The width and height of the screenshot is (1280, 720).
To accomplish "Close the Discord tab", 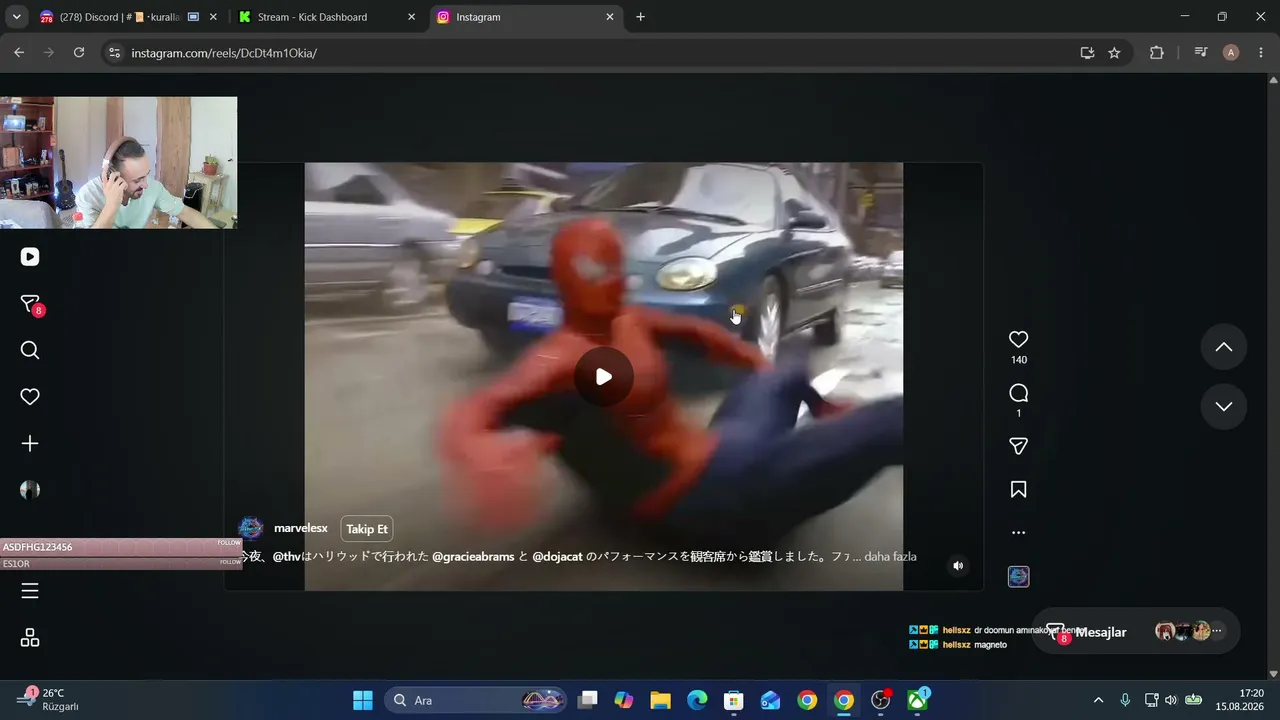I will pyautogui.click(x=214, y=17).
